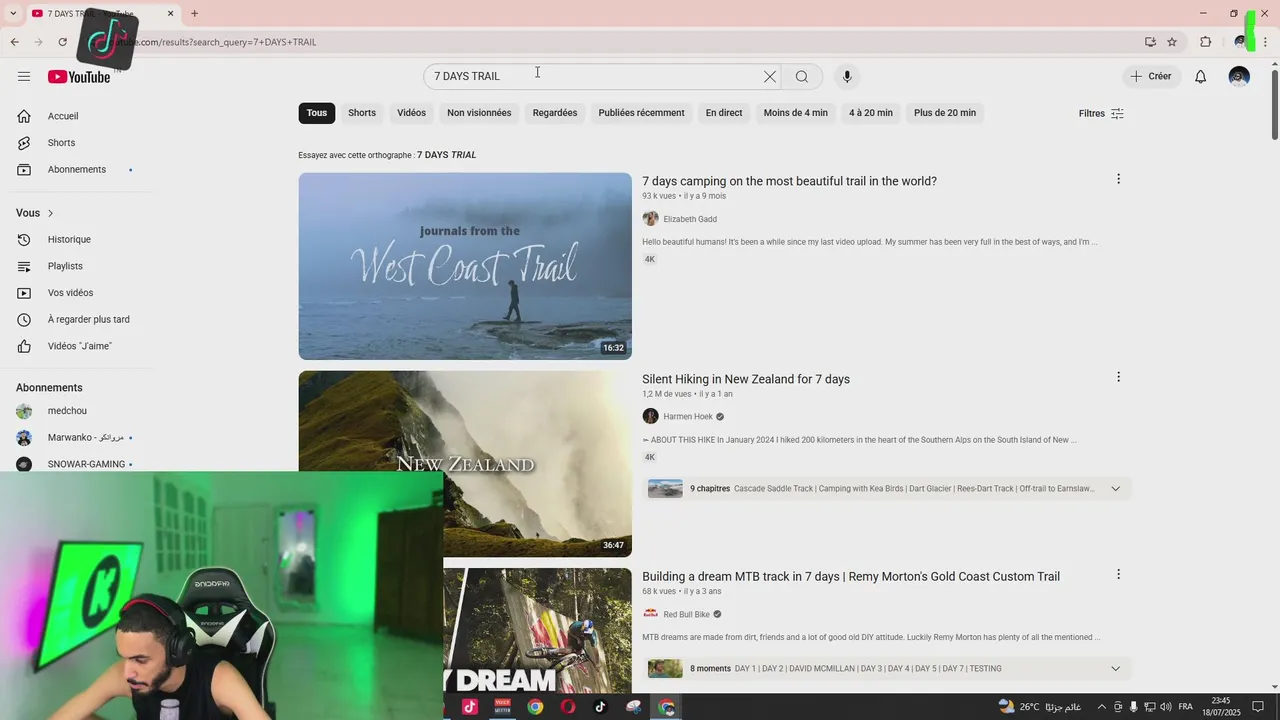Screen dimensions: 1280x720
Task: Select the Non visionnées filter chip
Action: (479, 113)
